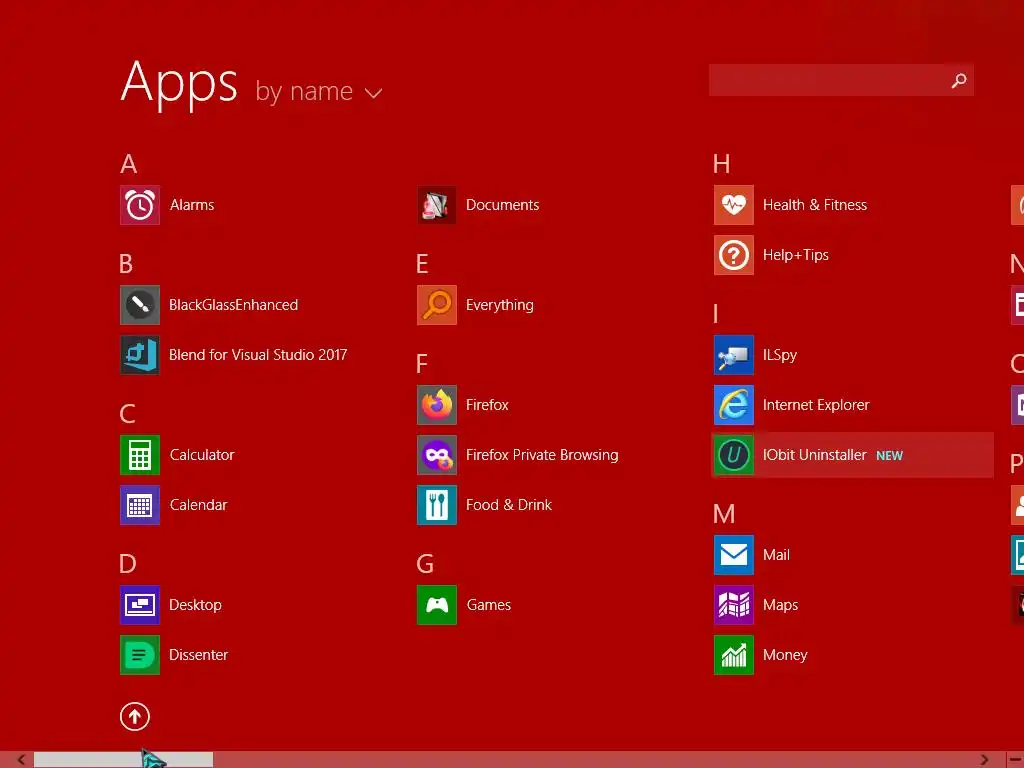Launch the Everything search icon
This screenshot has width=1024, height=768.
click(437, 305)
